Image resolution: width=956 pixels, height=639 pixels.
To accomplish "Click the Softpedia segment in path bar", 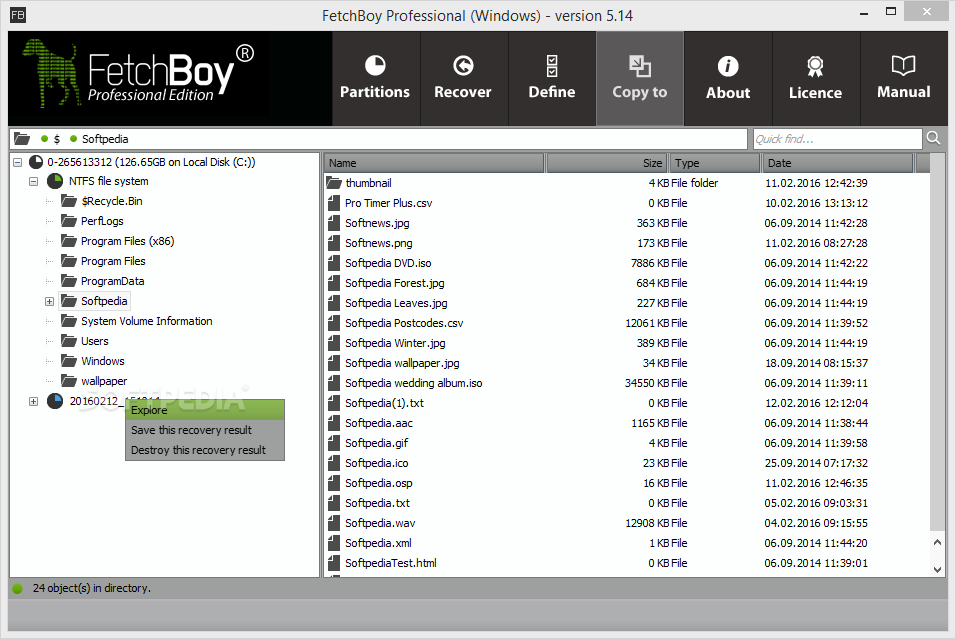I will [105, 139].
